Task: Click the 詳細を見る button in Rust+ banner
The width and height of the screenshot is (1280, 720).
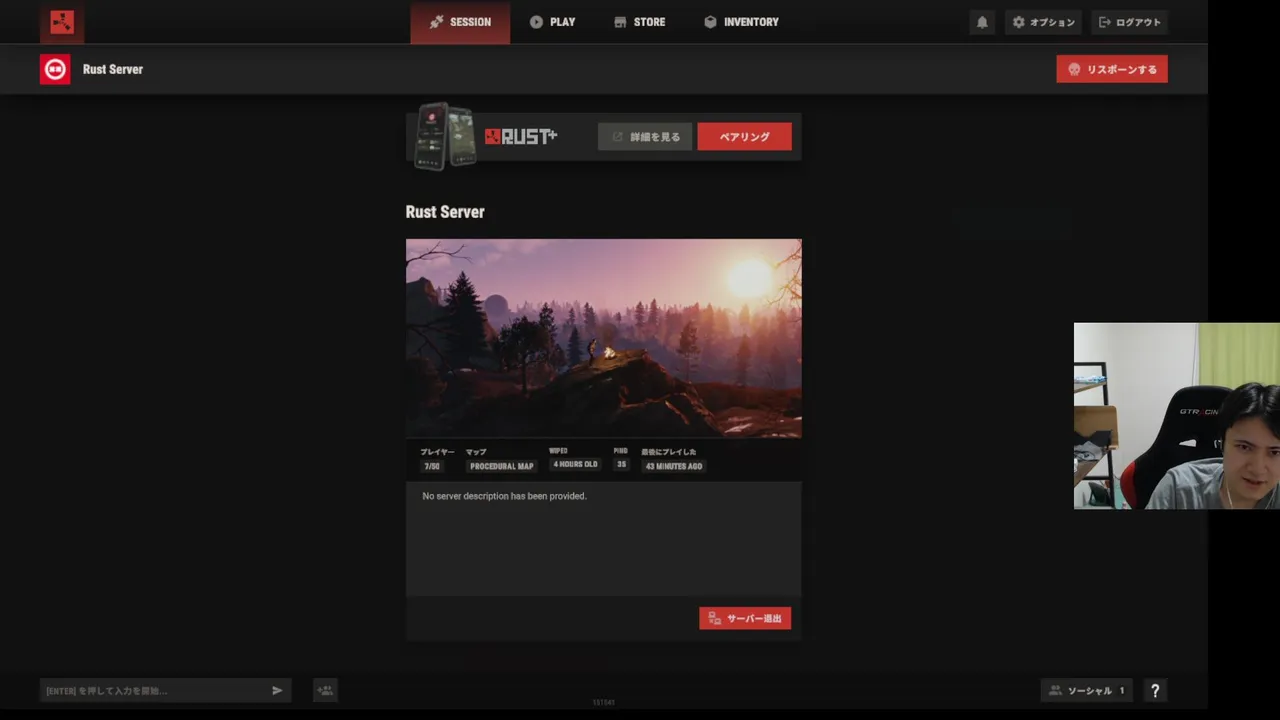Action: [x=645, y=137]
